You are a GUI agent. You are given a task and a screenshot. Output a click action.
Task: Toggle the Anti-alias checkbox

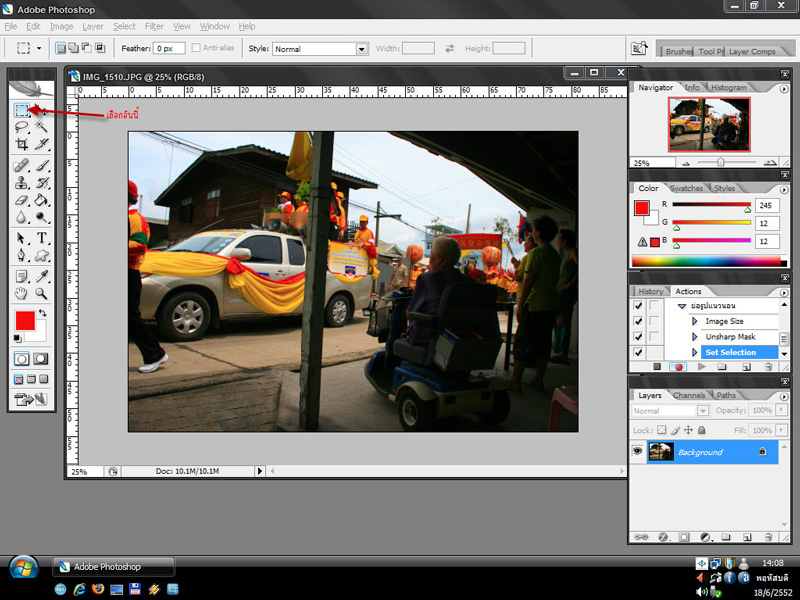point(196,48)
